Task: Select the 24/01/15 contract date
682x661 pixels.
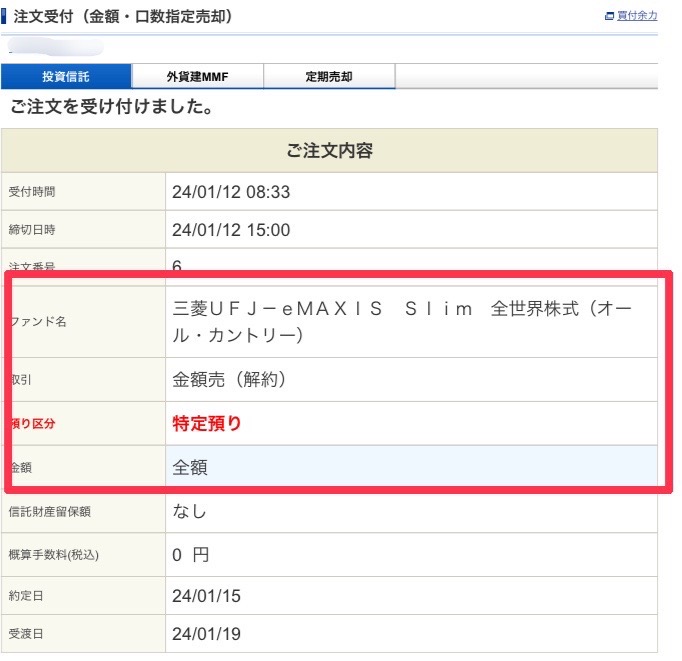Action: click(206, 596)
